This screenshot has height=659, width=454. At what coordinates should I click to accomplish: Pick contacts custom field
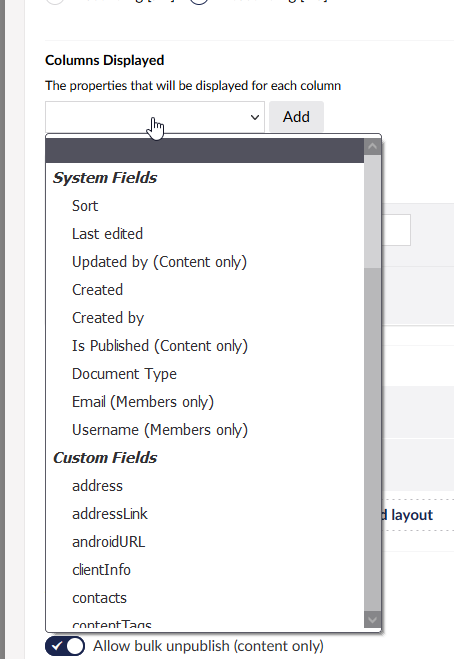205,598
